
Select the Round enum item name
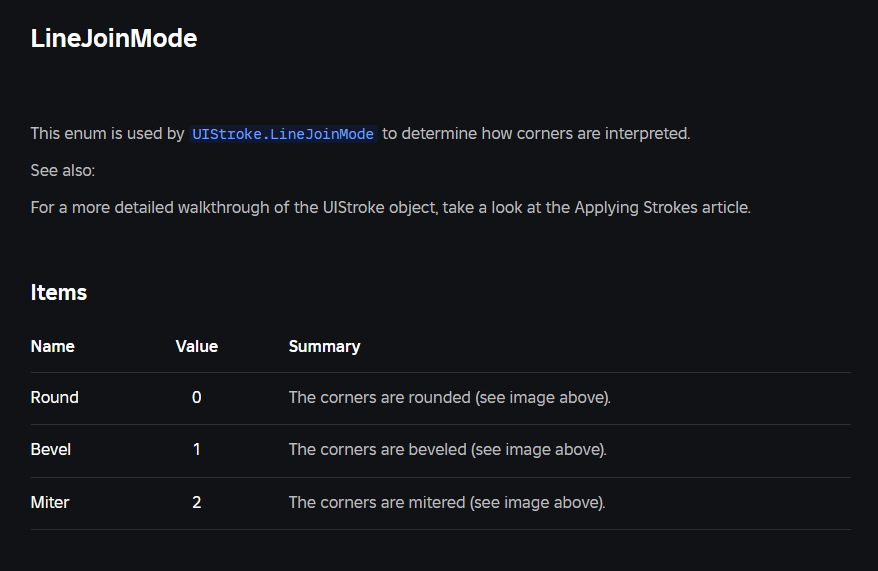coord(55,397)
